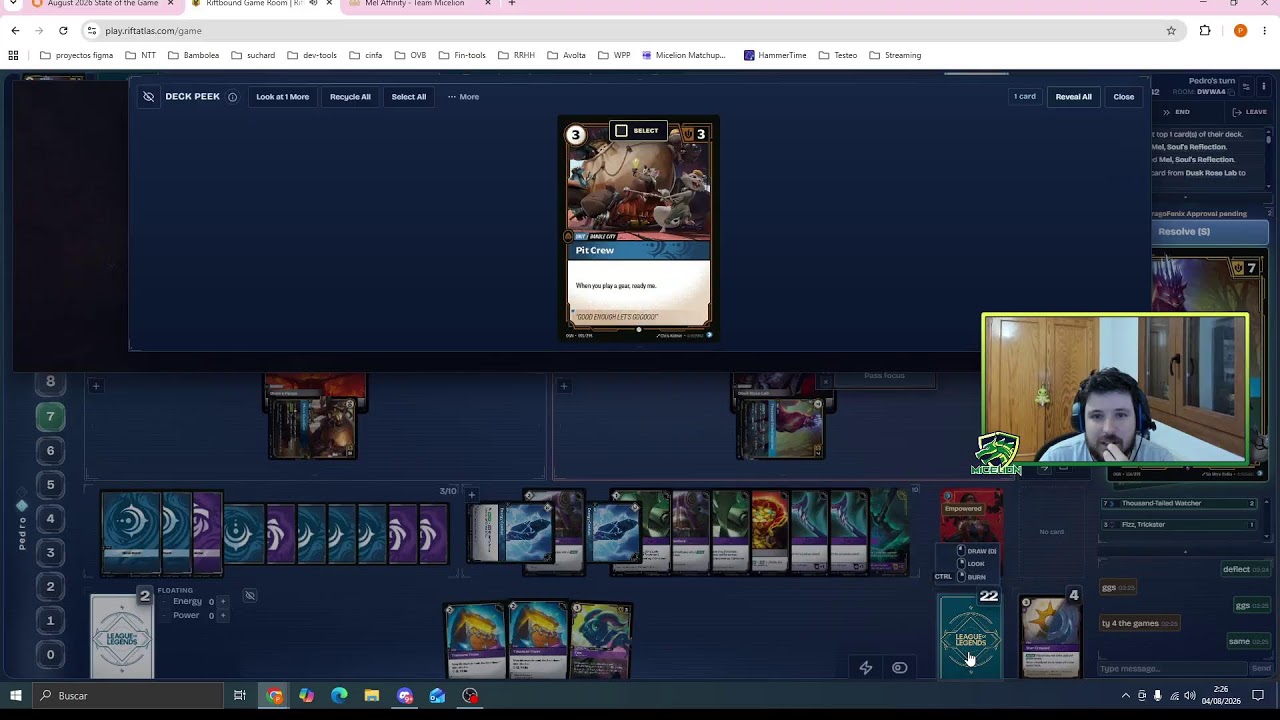Increase floating Power with plus
This screenshot has width=1280, height=720.
point(223,615)
